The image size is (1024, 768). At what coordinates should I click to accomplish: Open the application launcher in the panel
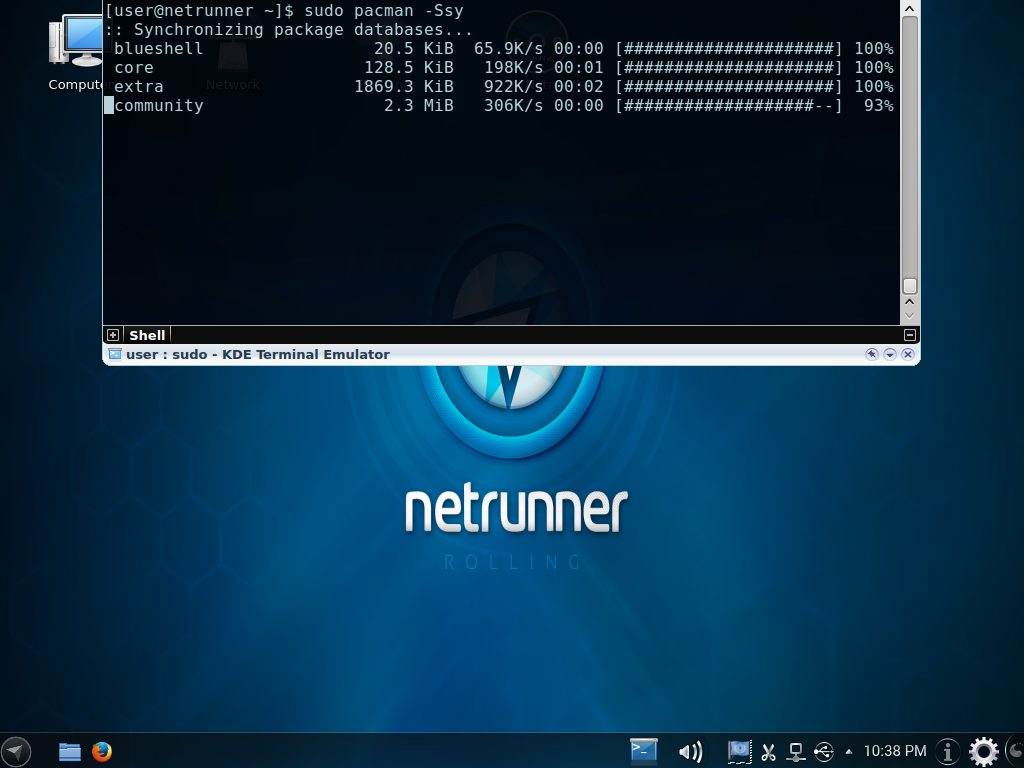coord(16,751)
